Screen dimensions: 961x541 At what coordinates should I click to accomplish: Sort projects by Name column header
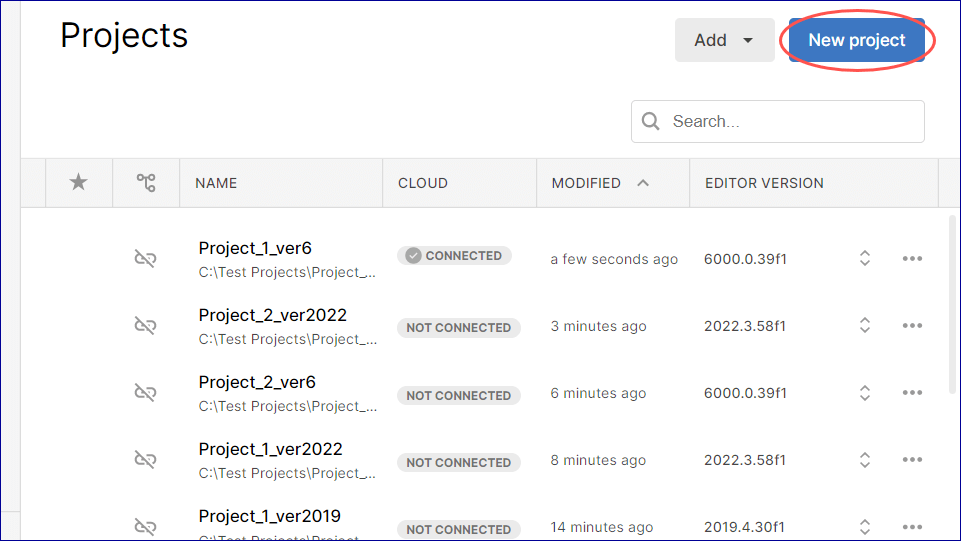(x=216, y=183)
